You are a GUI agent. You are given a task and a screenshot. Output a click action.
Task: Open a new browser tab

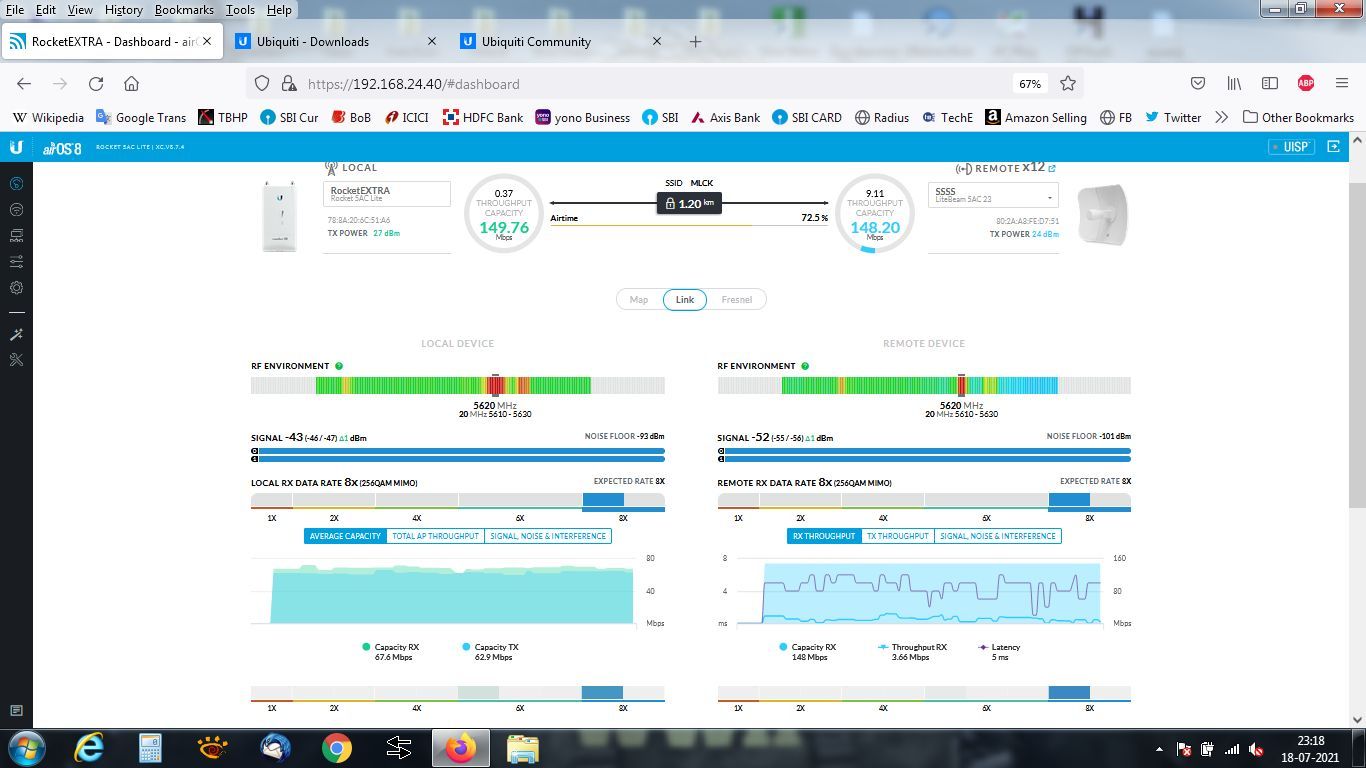click(x=695, y=42)
